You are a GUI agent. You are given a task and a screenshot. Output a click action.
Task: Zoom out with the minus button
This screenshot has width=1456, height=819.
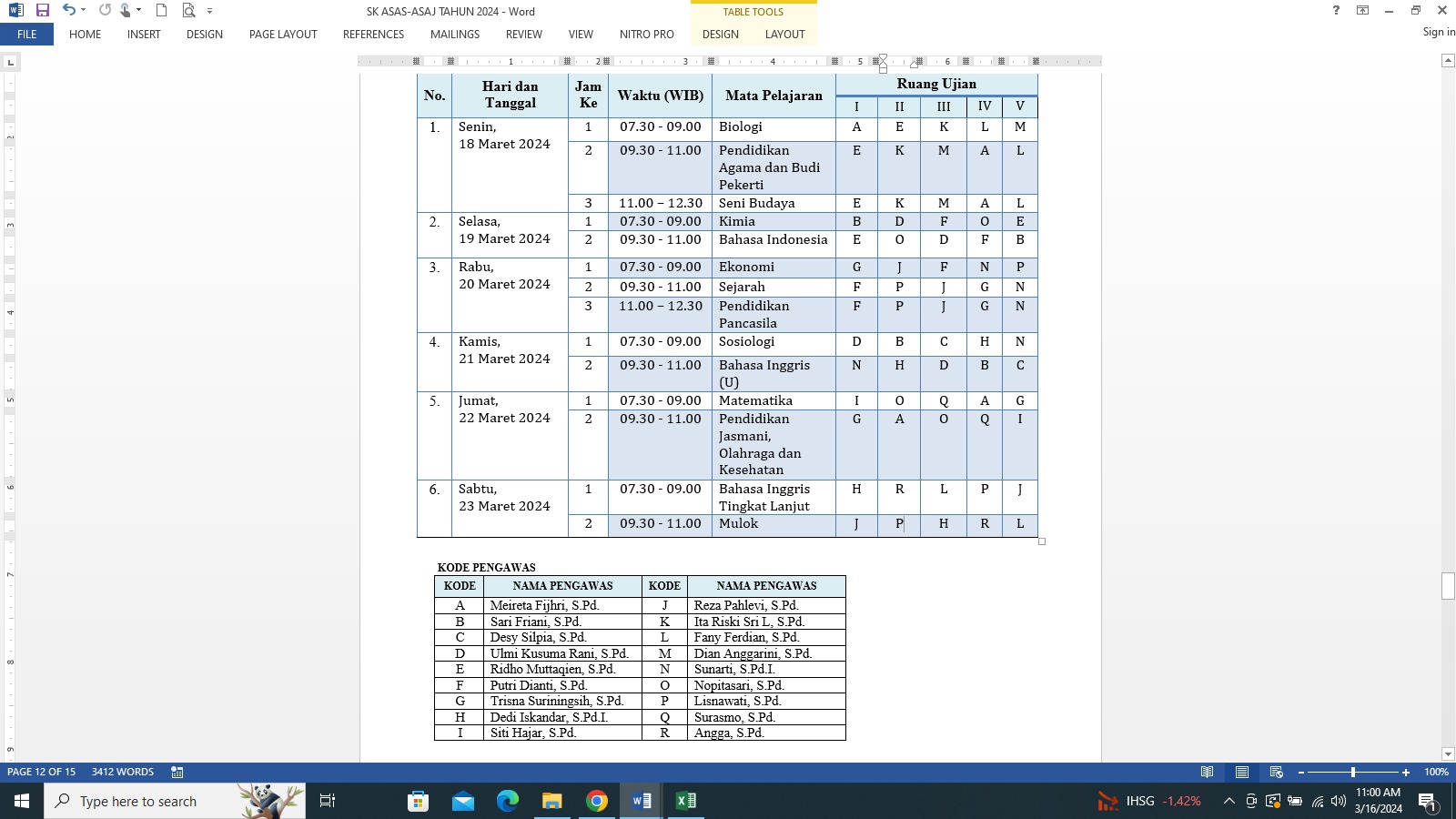pyautogui.click(x=1300, y=773)
